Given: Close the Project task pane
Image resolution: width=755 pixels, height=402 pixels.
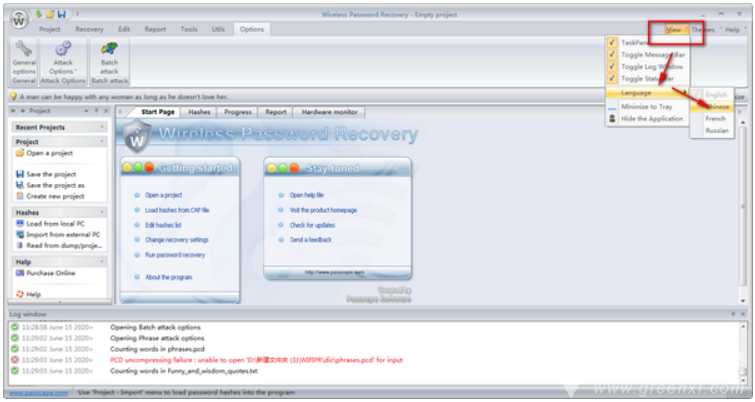Looking at the screenshot, I should (106, 111).
